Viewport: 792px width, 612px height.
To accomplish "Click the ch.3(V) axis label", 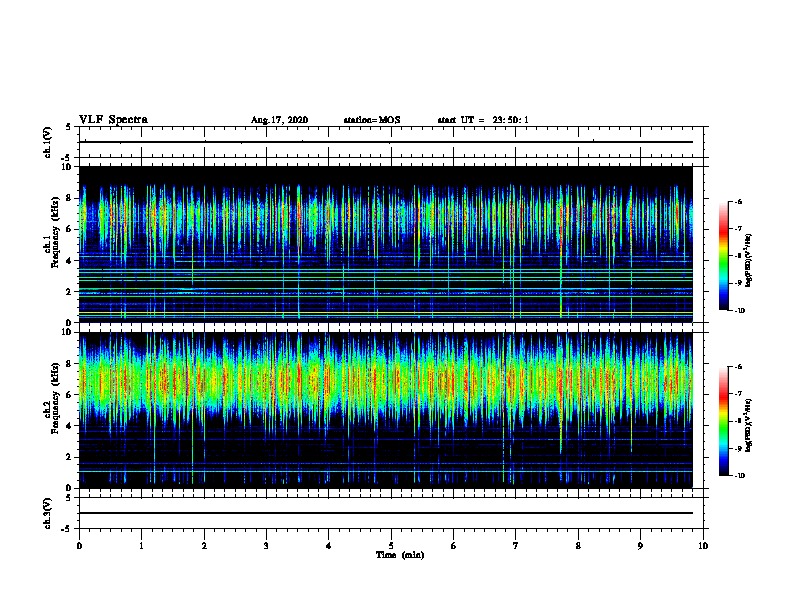I will tap(48, 513).
